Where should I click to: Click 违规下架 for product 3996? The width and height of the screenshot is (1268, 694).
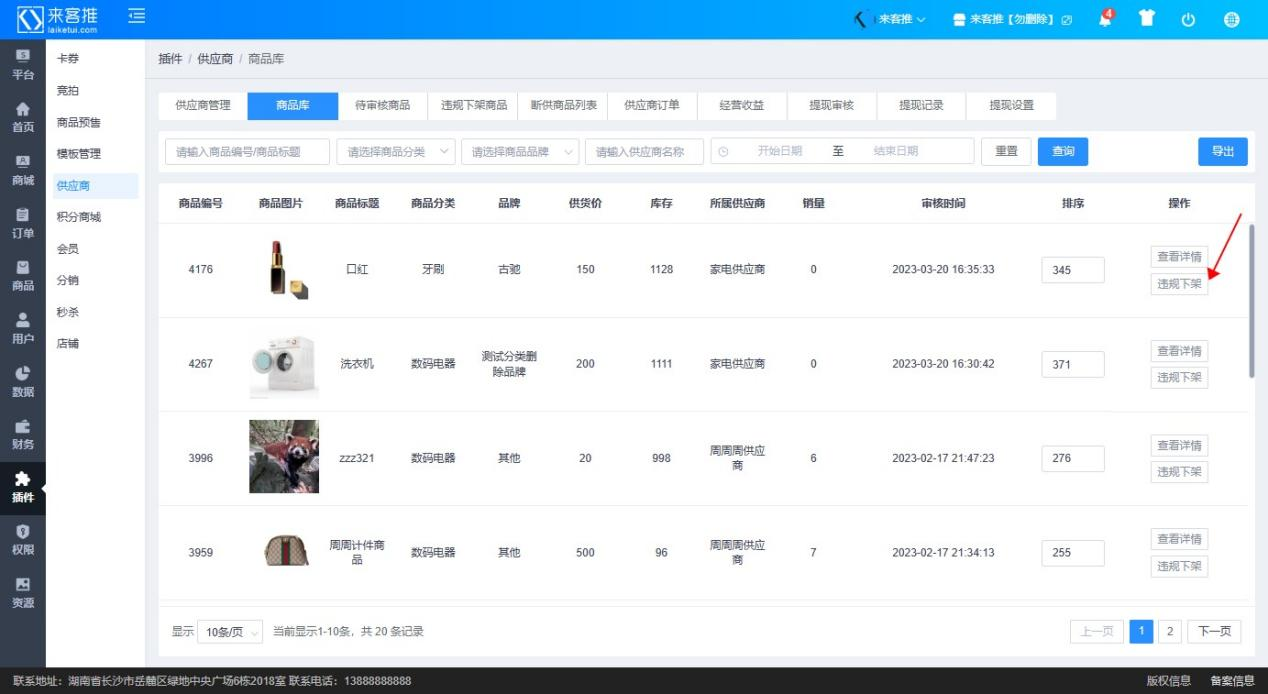(x=1179, y=472)
